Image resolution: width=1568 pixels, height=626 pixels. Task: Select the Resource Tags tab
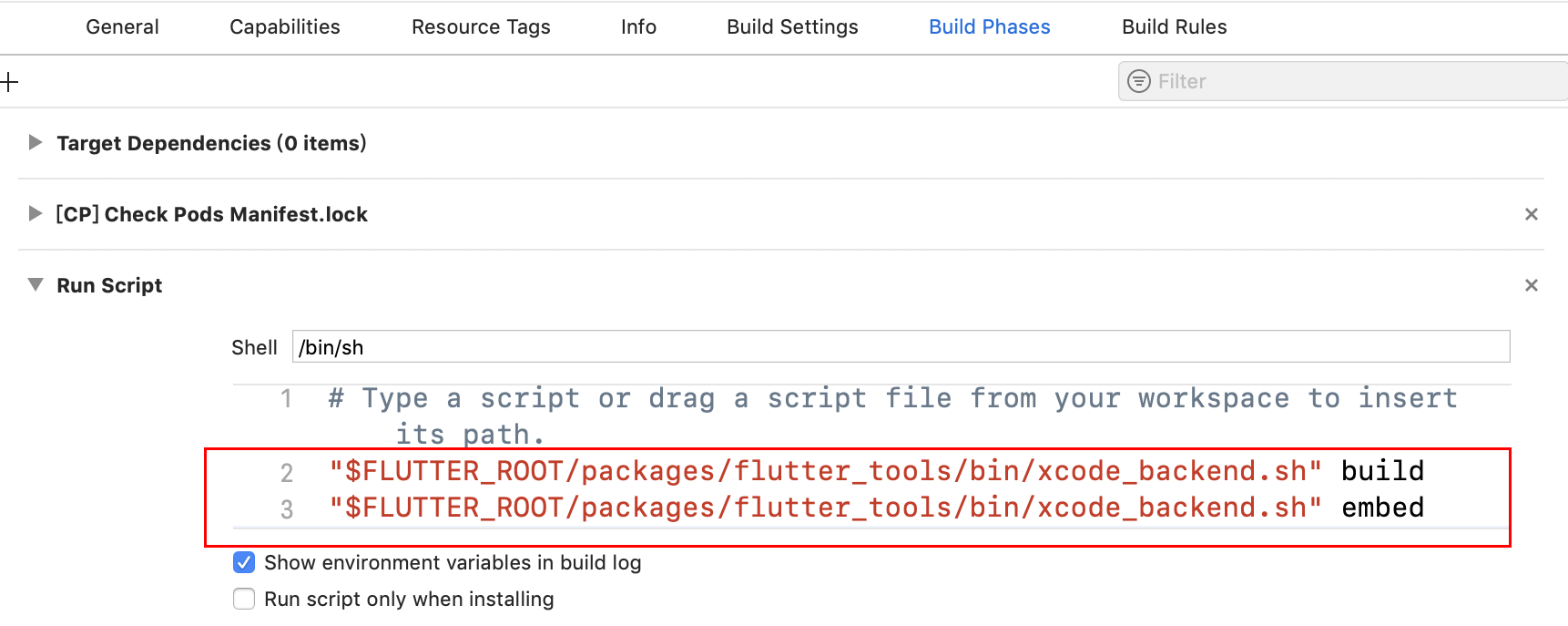481,27
